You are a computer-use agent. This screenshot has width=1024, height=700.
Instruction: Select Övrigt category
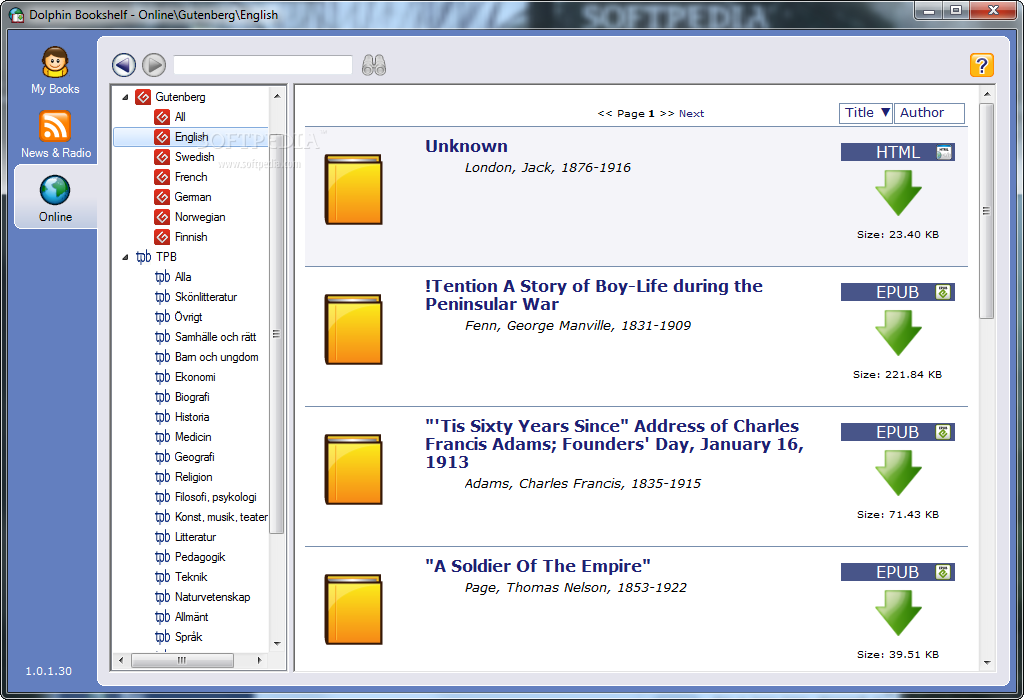tap(188, 317)
